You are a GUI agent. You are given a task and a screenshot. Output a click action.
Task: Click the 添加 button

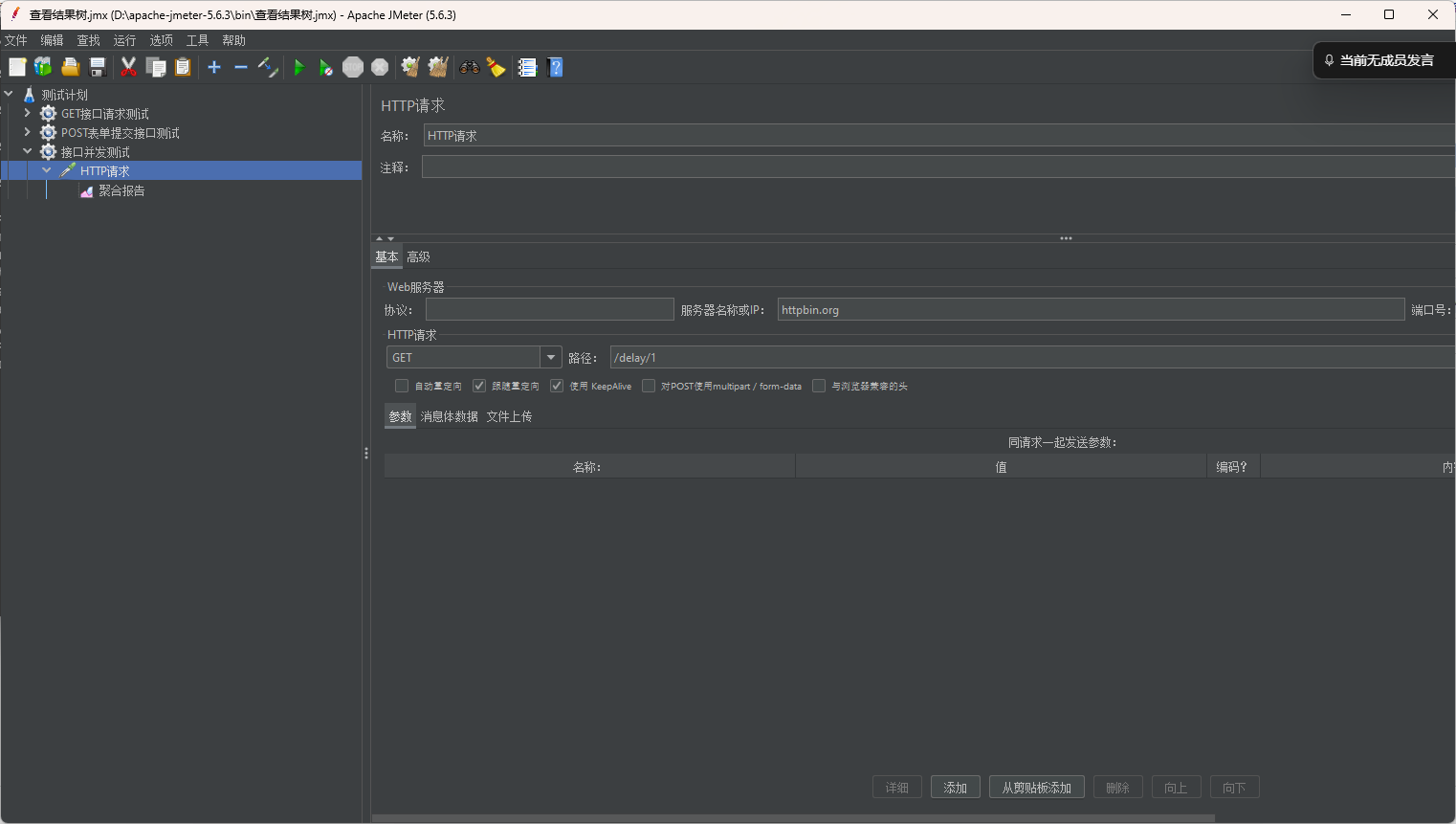click(x=956, y=788)
